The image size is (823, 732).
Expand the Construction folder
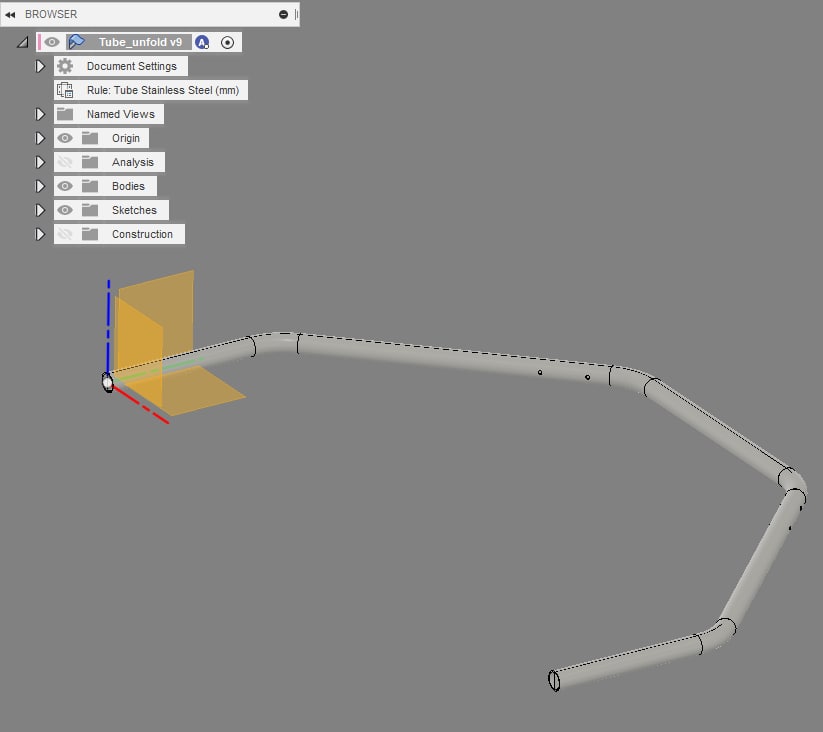coord(40,234)
